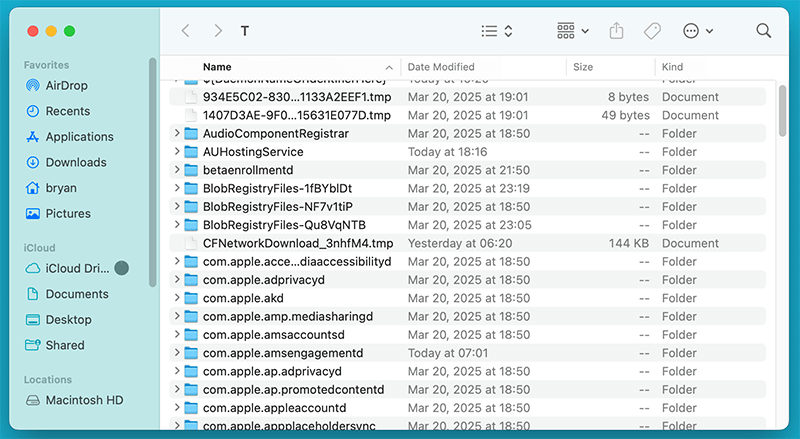Sort by the Date Modified column
The width and height of the screenshot is (800, 439).
(441, 67)
